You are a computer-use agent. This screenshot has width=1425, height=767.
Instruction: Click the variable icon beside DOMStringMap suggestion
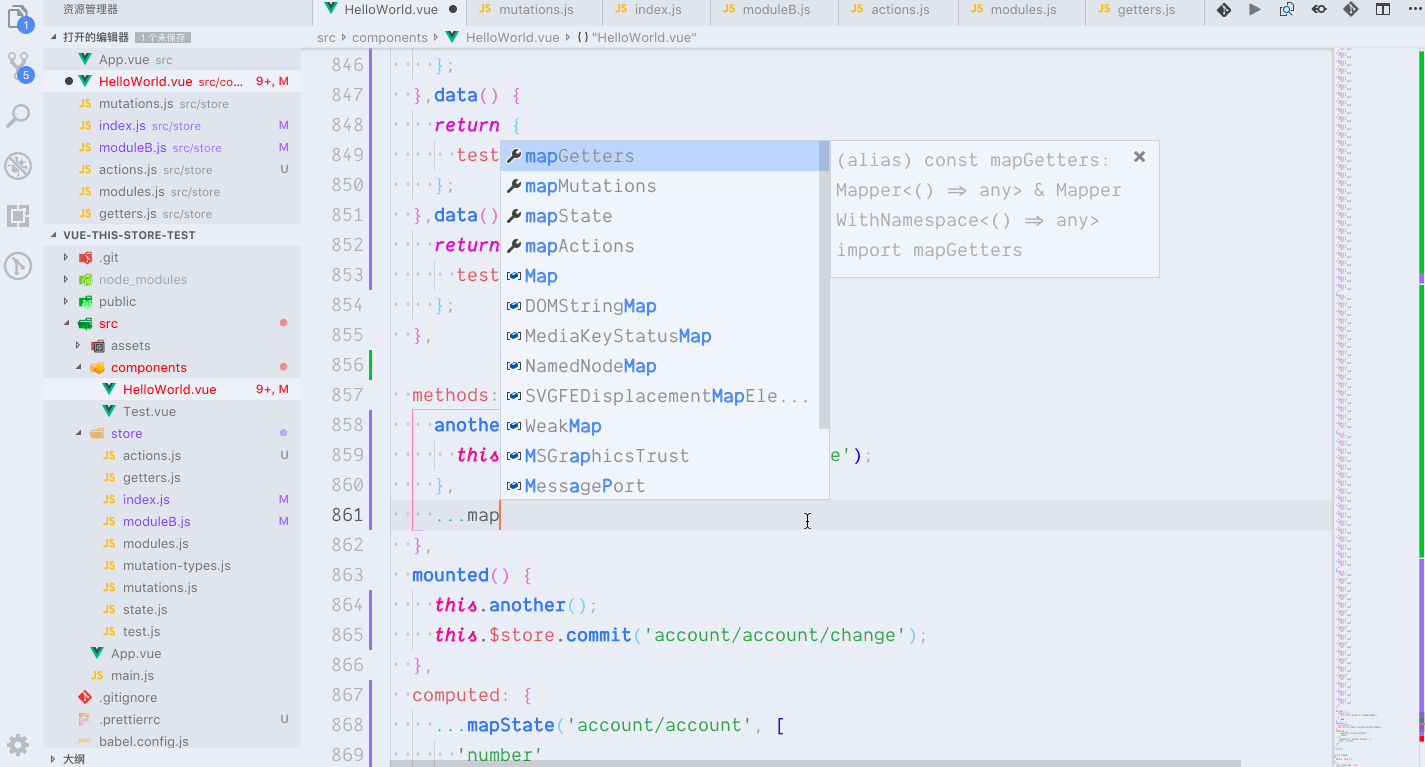point(514,306)
